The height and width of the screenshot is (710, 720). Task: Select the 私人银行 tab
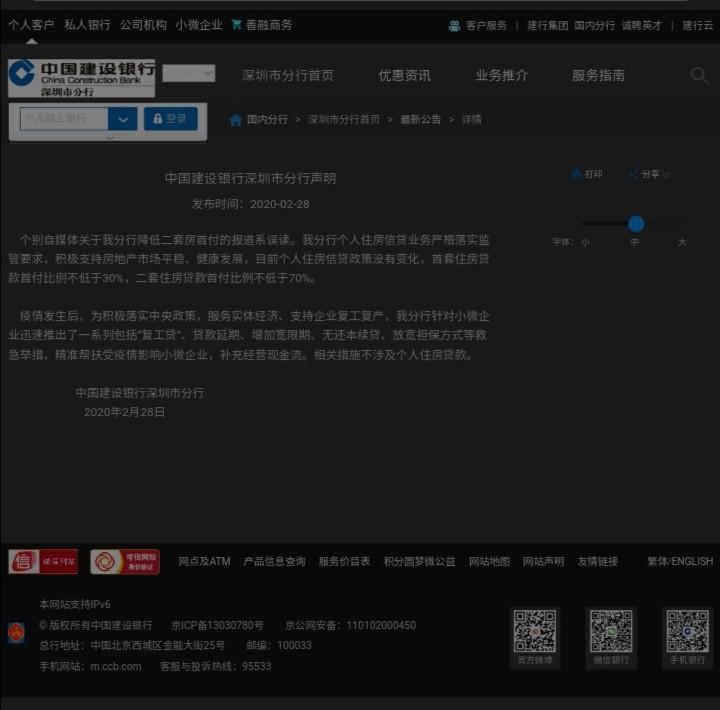coord(87,25)
